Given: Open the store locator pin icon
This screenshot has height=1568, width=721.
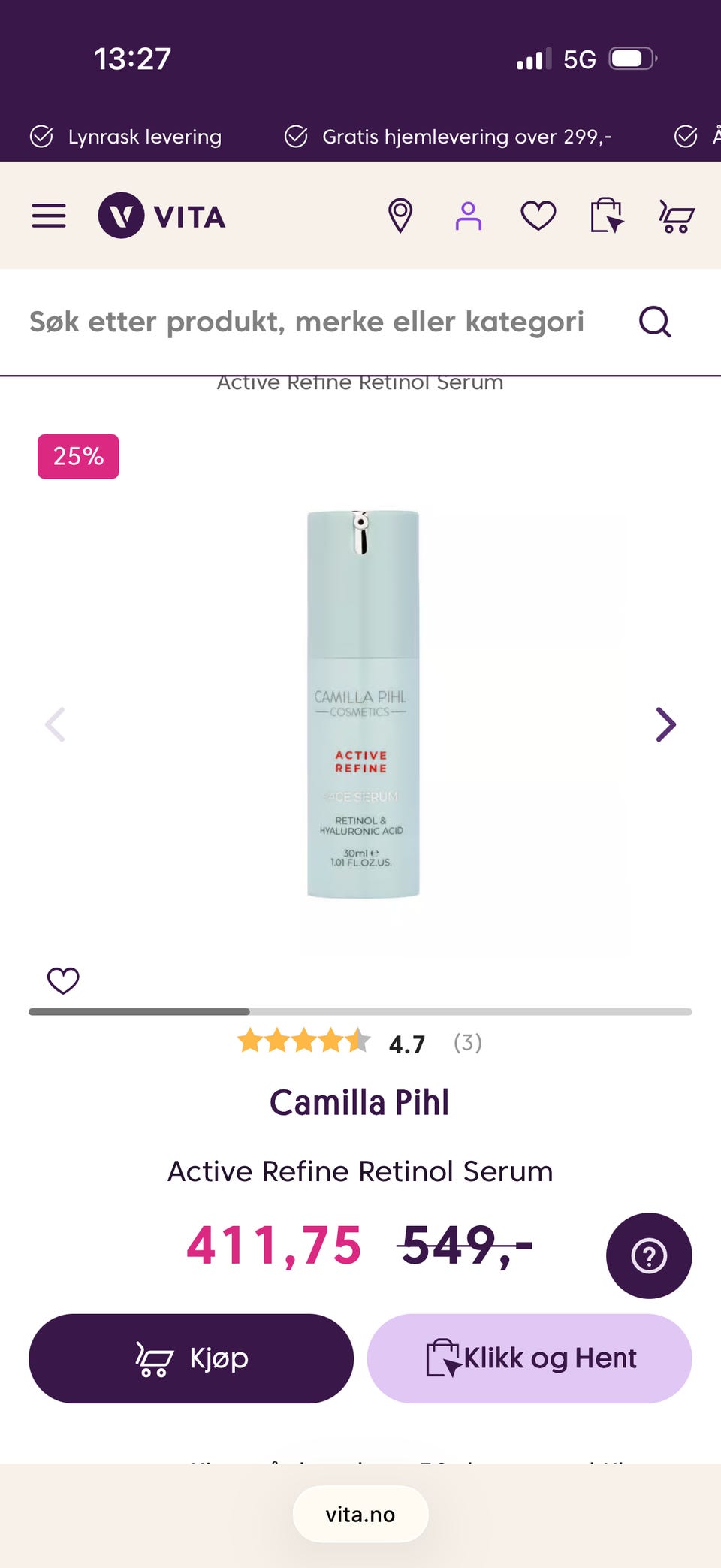Looking at the screenshot, I should (x=400, y=216).
